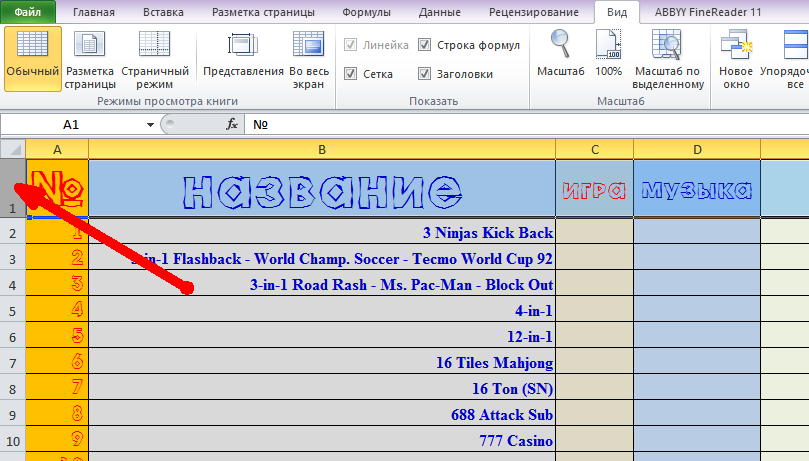
Task: Click number 7 cell in column A
Action: tap(57, 387)
